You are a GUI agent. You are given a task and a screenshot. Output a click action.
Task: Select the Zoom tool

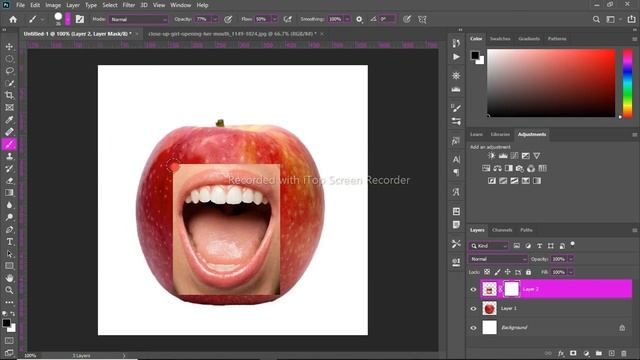9,290
